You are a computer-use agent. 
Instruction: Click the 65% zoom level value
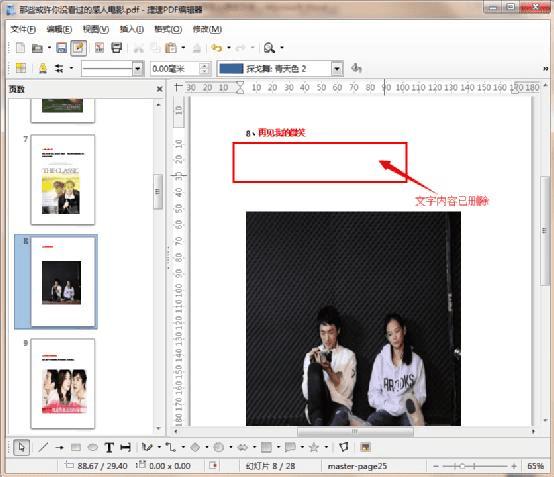(535, 466)
